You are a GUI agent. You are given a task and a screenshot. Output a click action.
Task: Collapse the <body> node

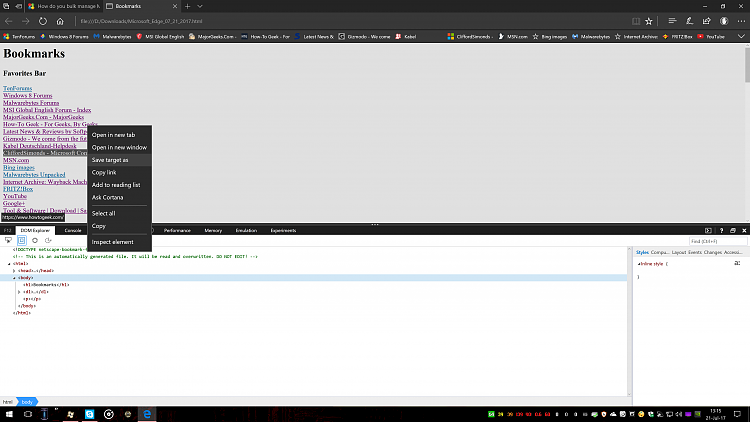14,278
